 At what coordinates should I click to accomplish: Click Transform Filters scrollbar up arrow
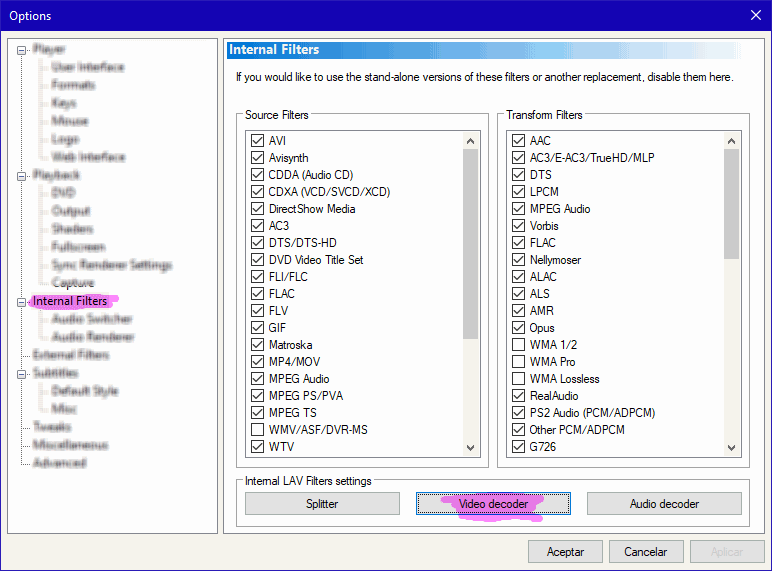tap(732, 141)
